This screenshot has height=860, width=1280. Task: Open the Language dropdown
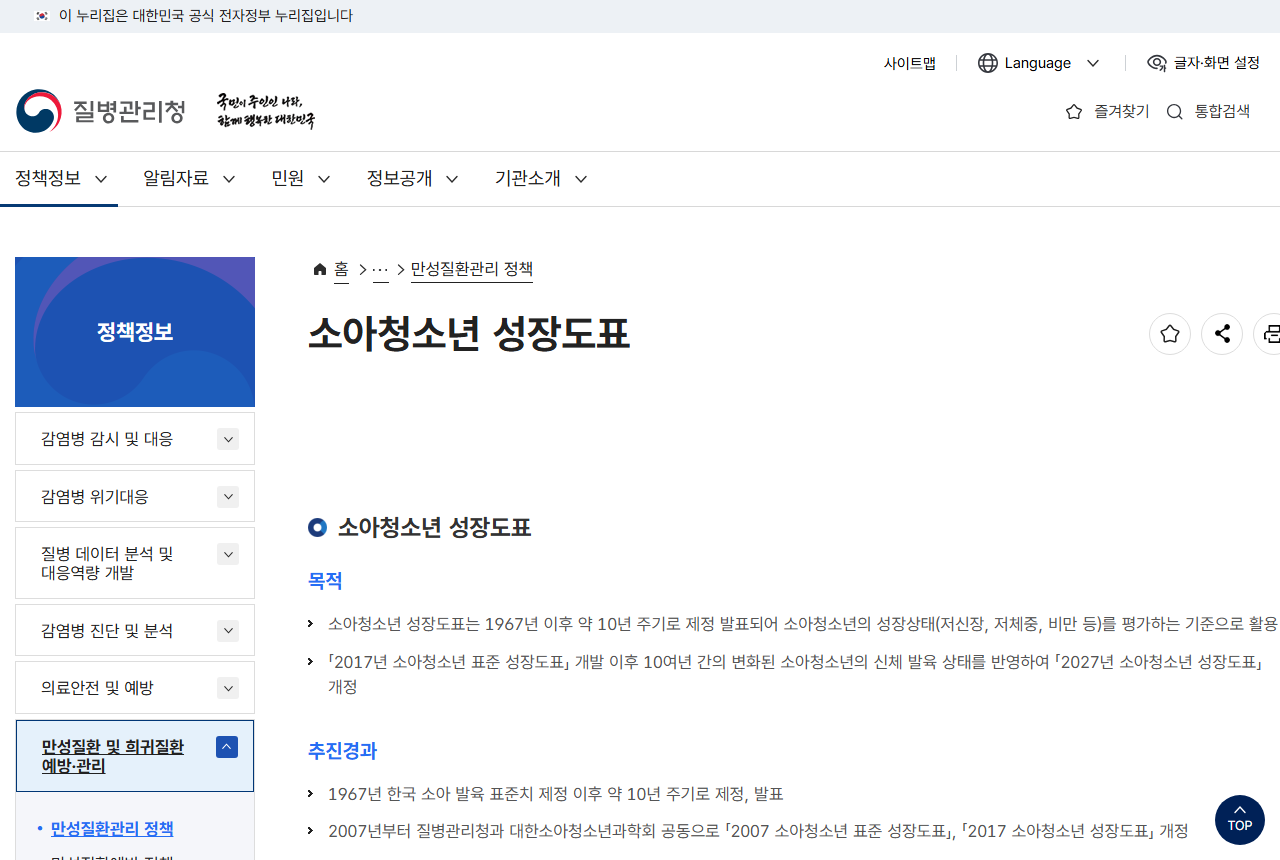(1039, 63)
